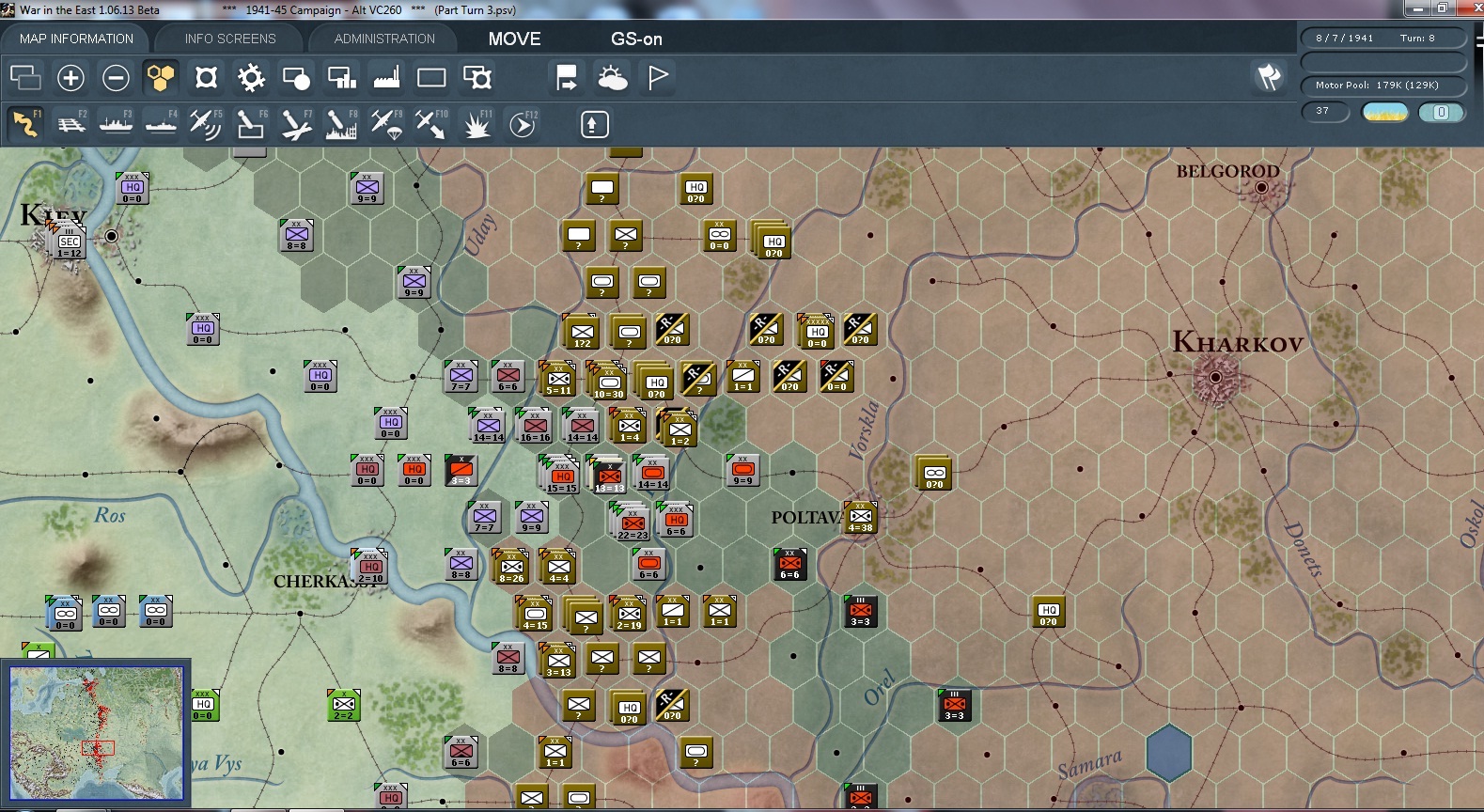Show factory locations using the factory icon
Screen dimensions: 1484x812
(x=386, y=77)
